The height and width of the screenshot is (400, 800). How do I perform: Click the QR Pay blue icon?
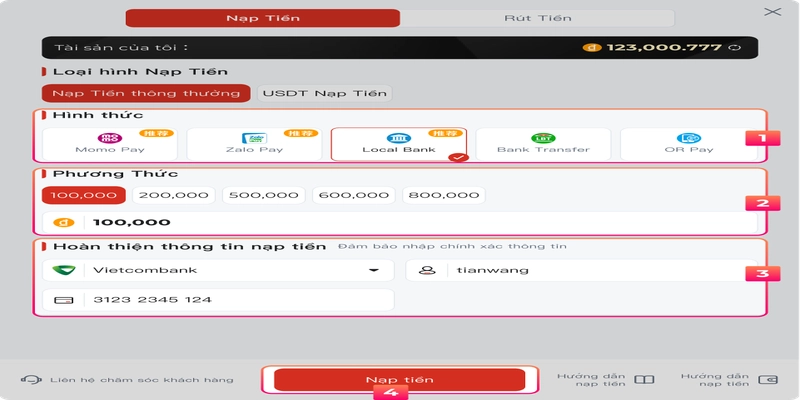pos(689,138)
